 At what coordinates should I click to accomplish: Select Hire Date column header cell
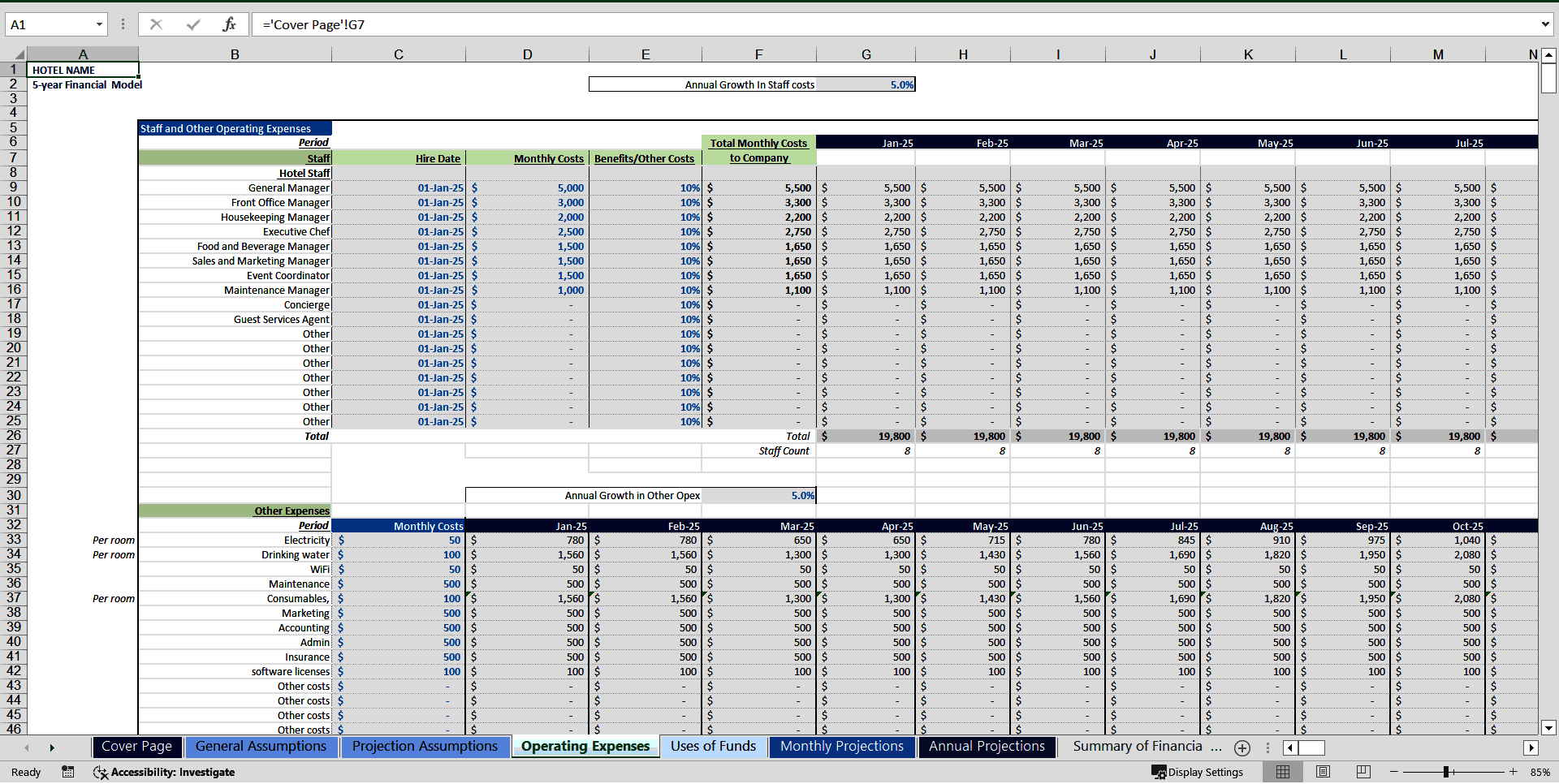[x=399, y=158]
